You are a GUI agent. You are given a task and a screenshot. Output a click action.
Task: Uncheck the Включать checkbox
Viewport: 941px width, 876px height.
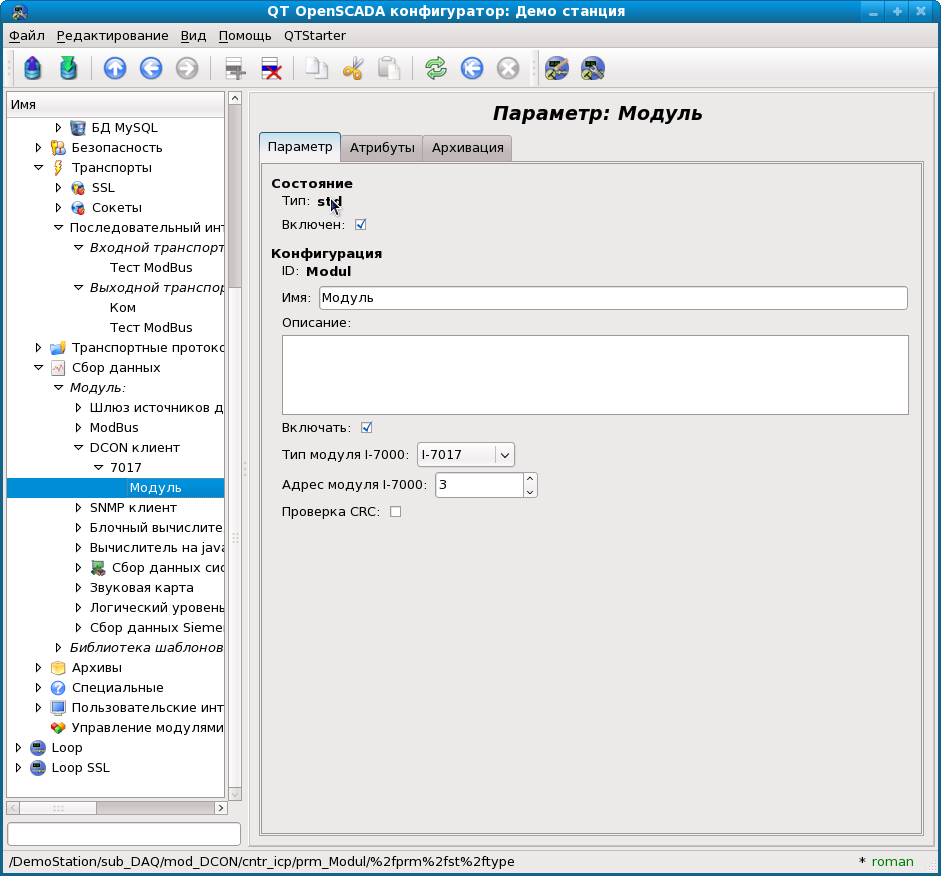tap(366, 428)
